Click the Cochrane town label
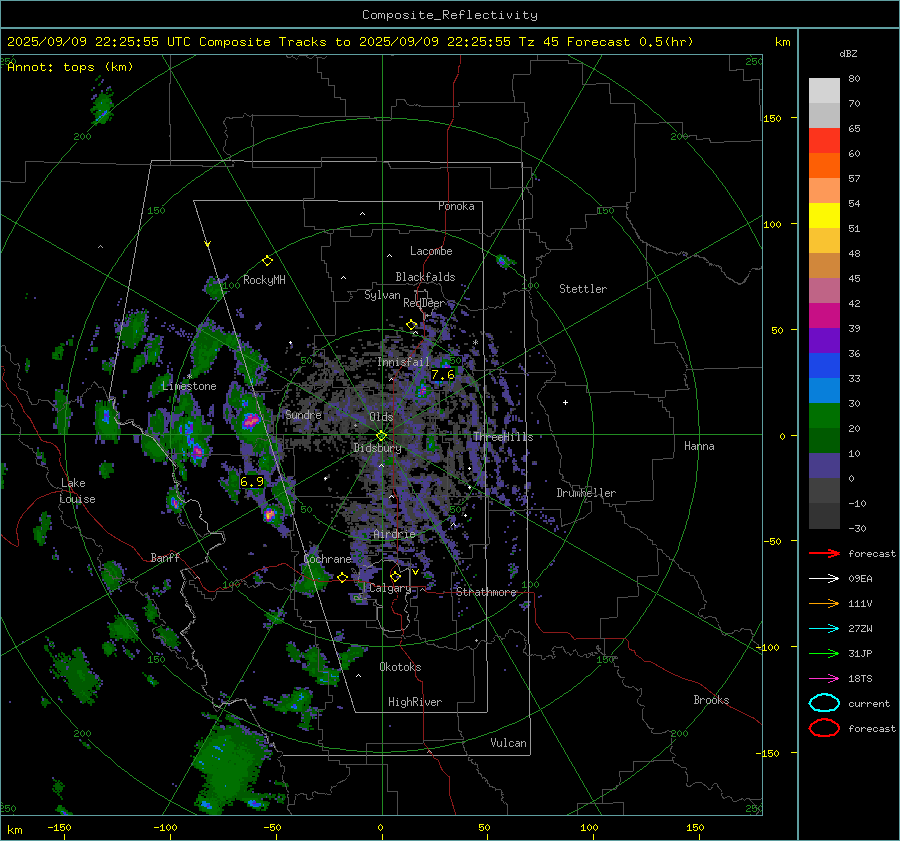The image size is (900, 841). pyautogui.click(x=327, y=559)
